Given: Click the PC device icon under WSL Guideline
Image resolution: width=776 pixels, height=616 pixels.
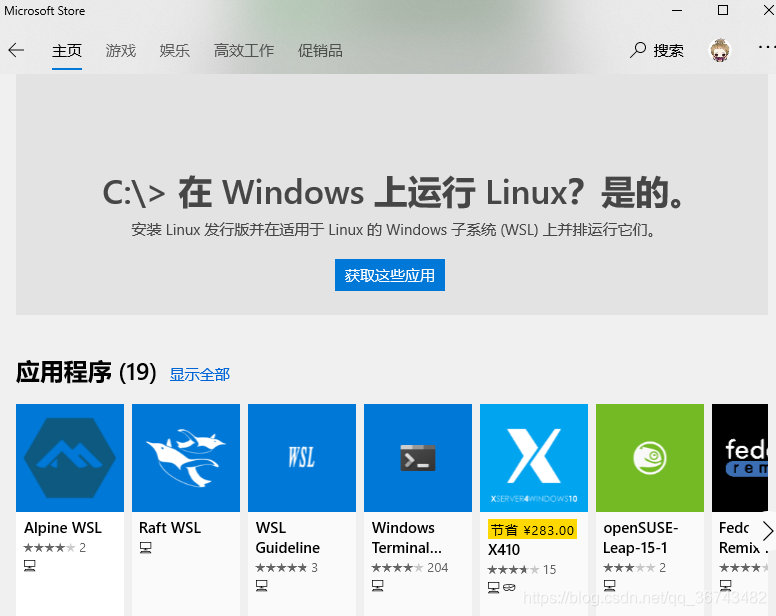Looking at the screenshot, I should pyautogui.click(x=262, y=586).
